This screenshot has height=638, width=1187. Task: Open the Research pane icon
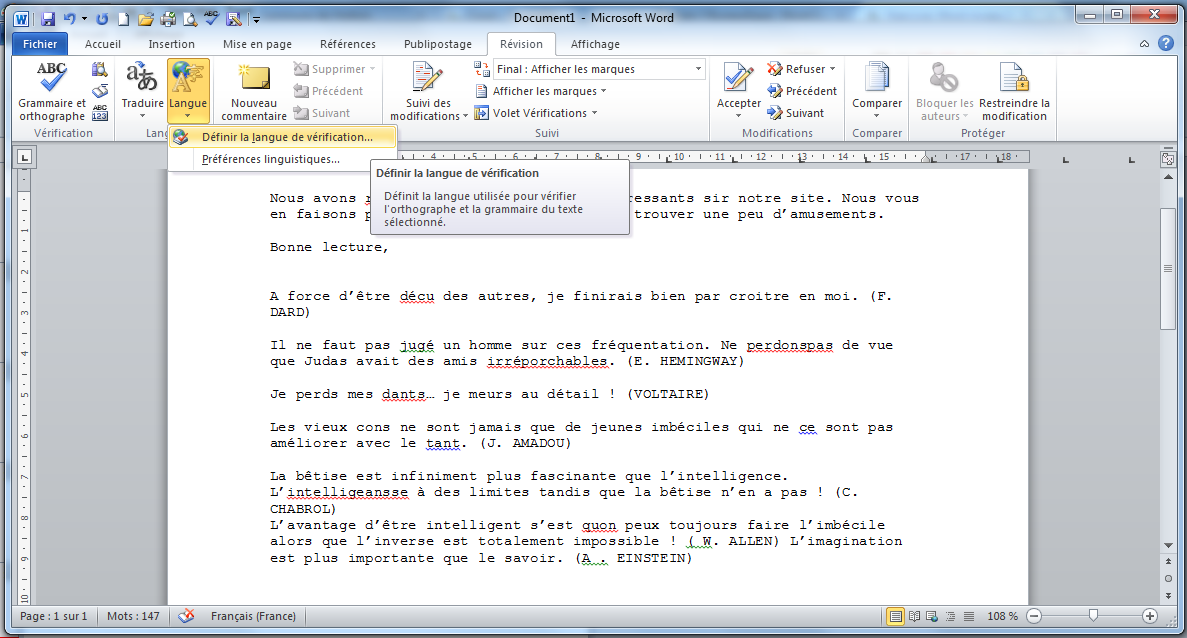click(99, 70)
